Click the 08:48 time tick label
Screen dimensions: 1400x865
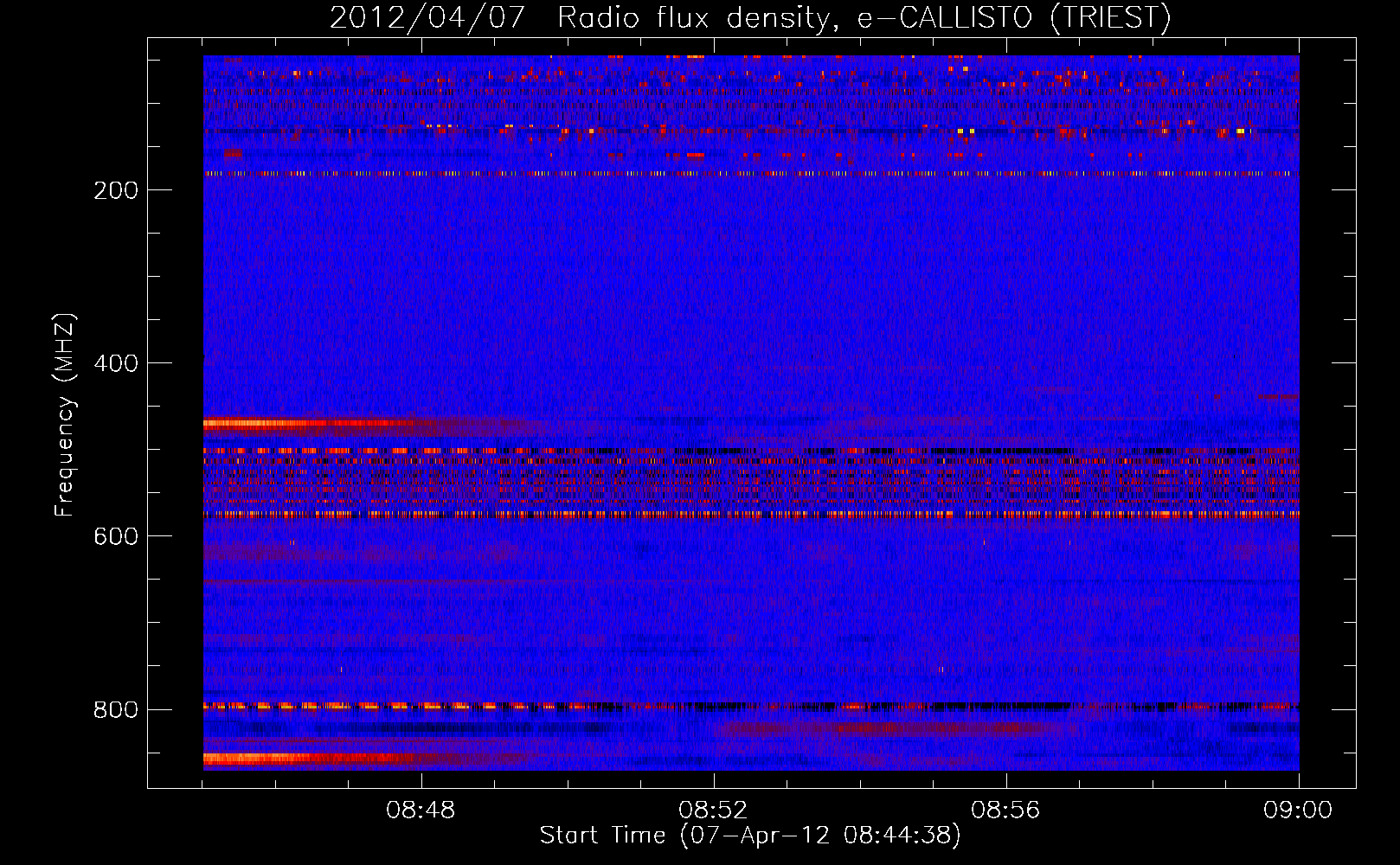click(421, 811)
